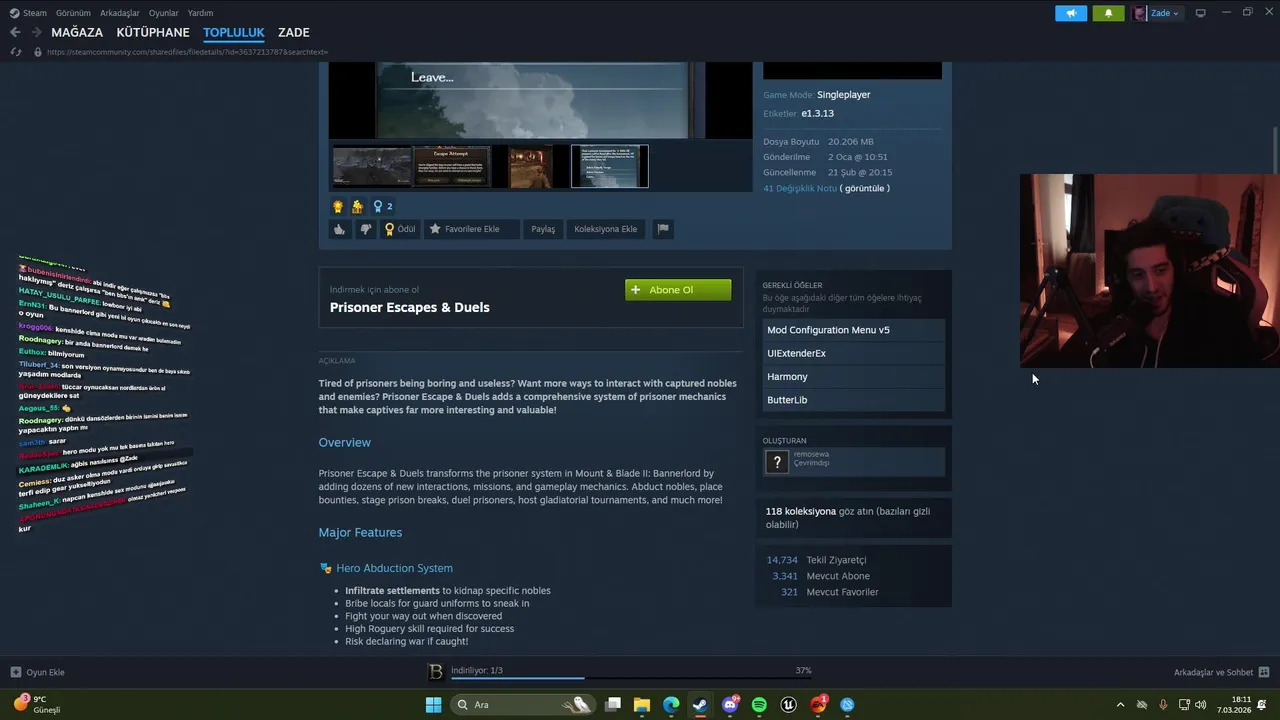Click the blue ribbon award icon
This screenshot has height=720, width=1280.
(x=378, y=206)
